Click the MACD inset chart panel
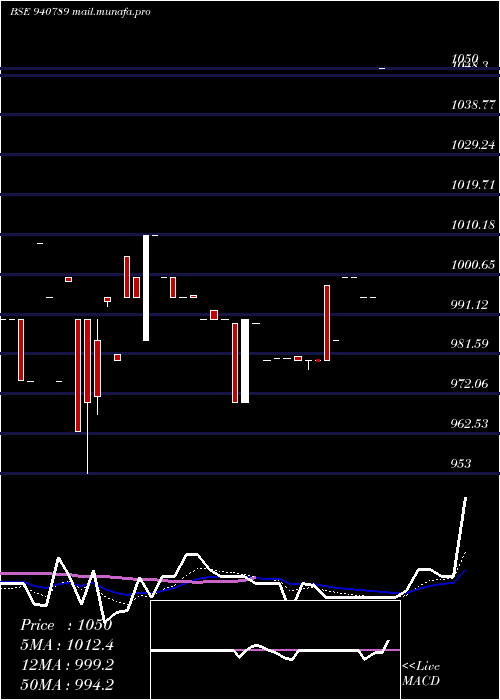 pyautogui.click(x=275, y=650)
